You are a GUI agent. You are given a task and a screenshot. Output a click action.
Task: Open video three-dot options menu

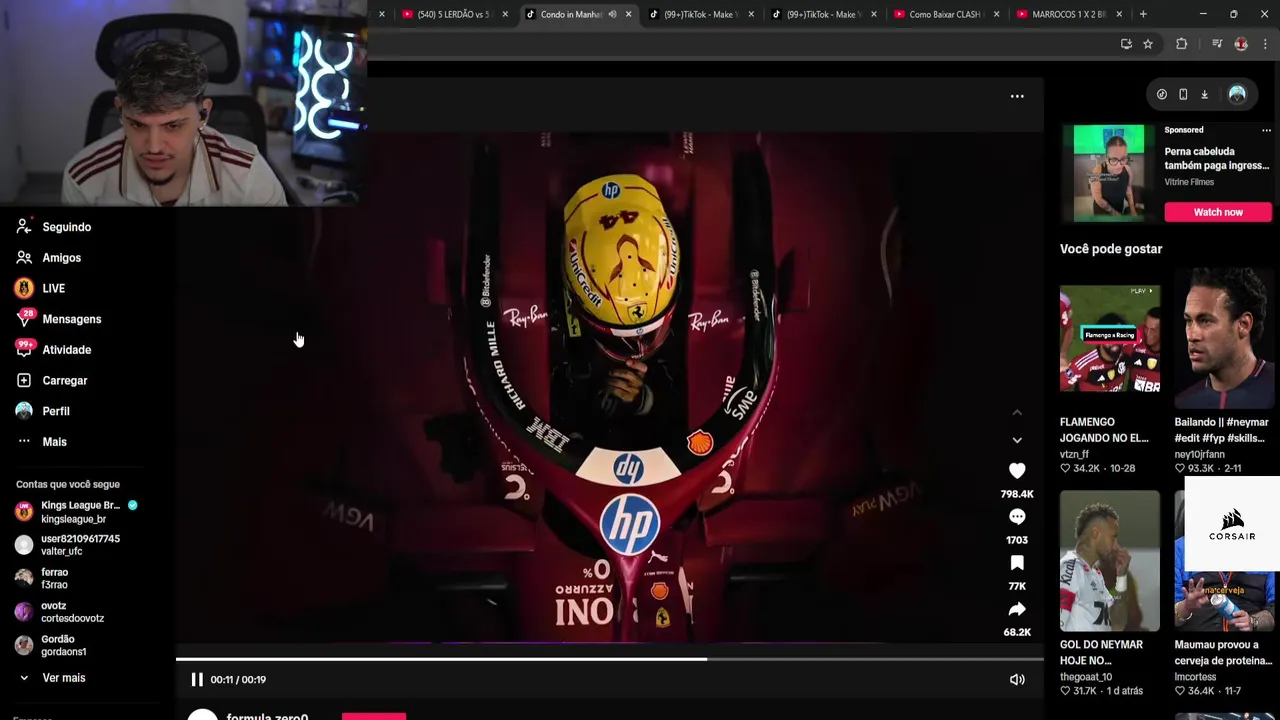click(x=1017, y=96)
